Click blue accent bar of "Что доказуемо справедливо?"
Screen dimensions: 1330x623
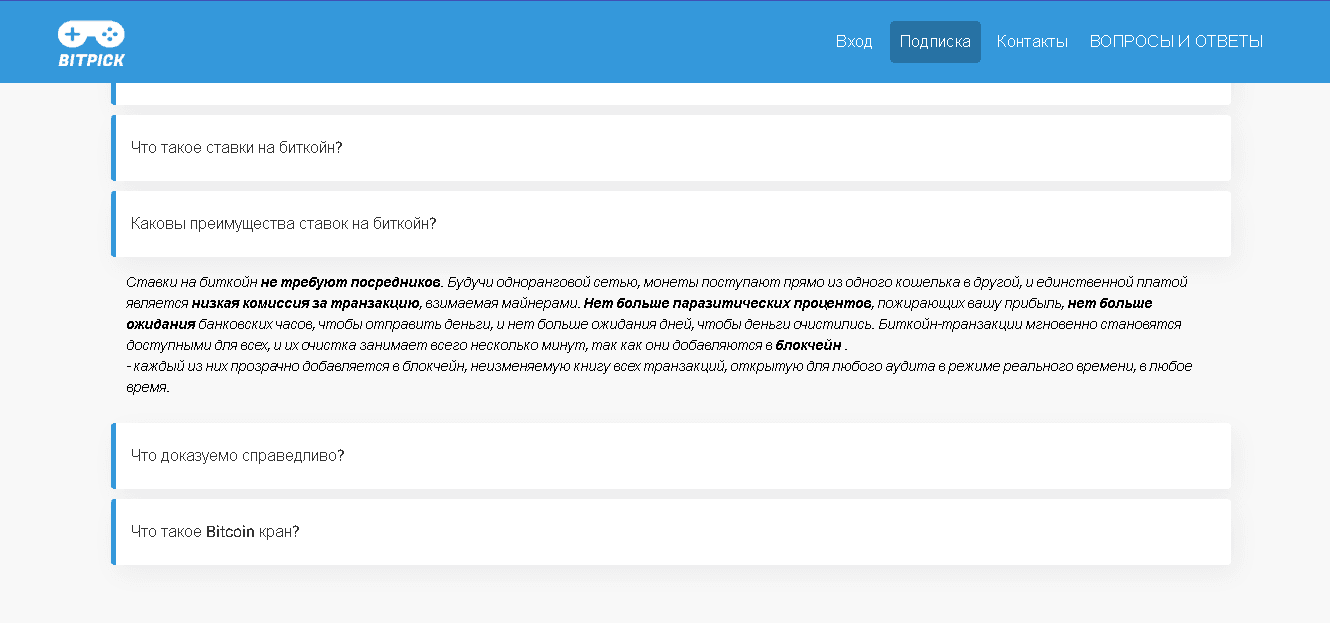(x=114, y=455)
